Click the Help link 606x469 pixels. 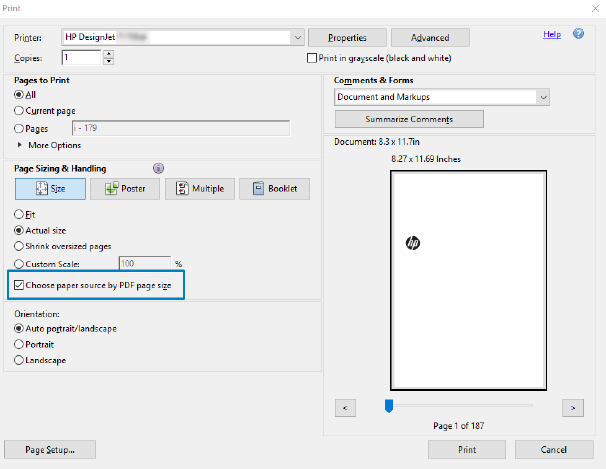[551, 34]
